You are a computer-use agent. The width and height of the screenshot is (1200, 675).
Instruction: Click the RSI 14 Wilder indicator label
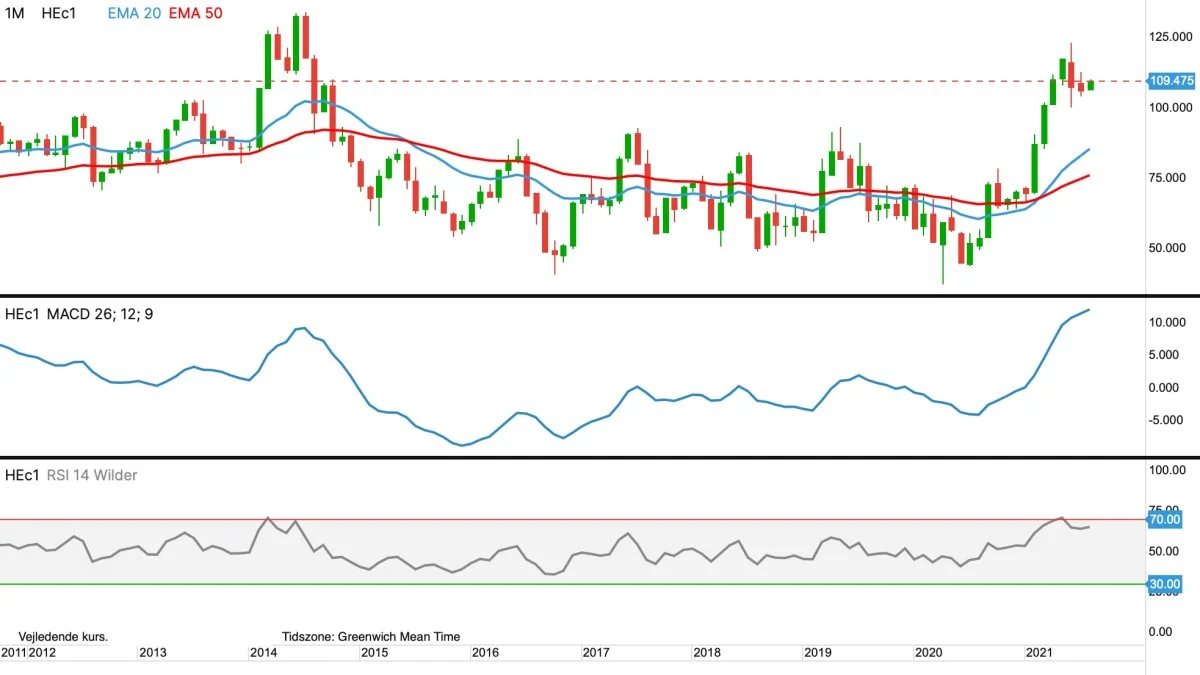[x=92, y=475]
